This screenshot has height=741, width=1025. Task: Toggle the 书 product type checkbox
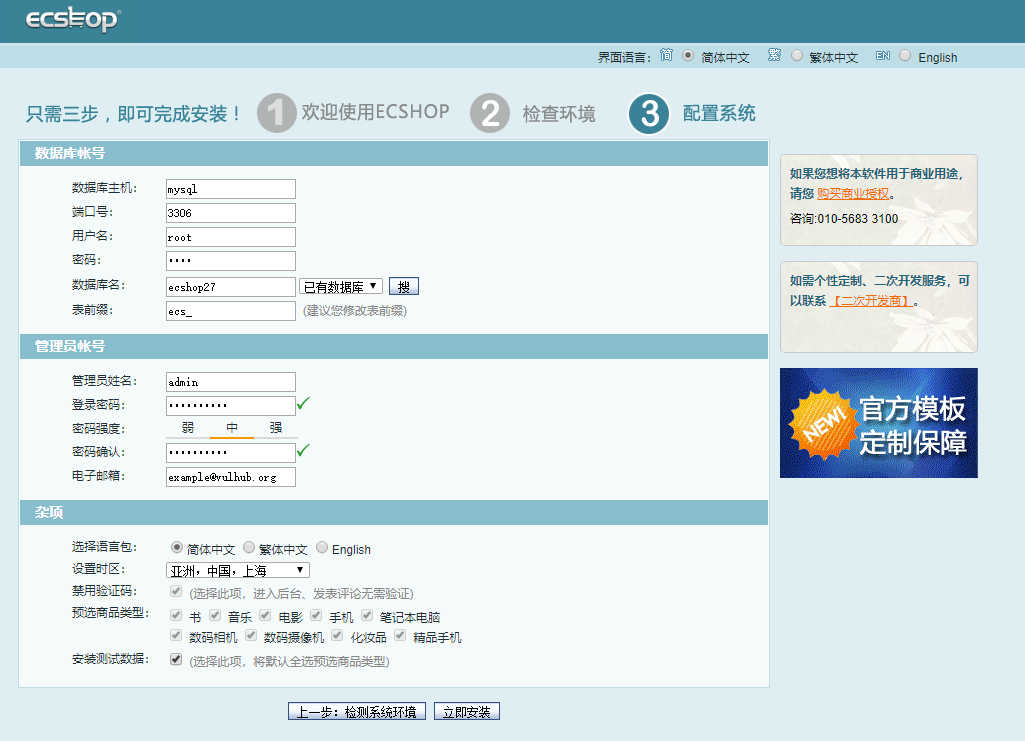pyautogui.click(x=176, y=615)
